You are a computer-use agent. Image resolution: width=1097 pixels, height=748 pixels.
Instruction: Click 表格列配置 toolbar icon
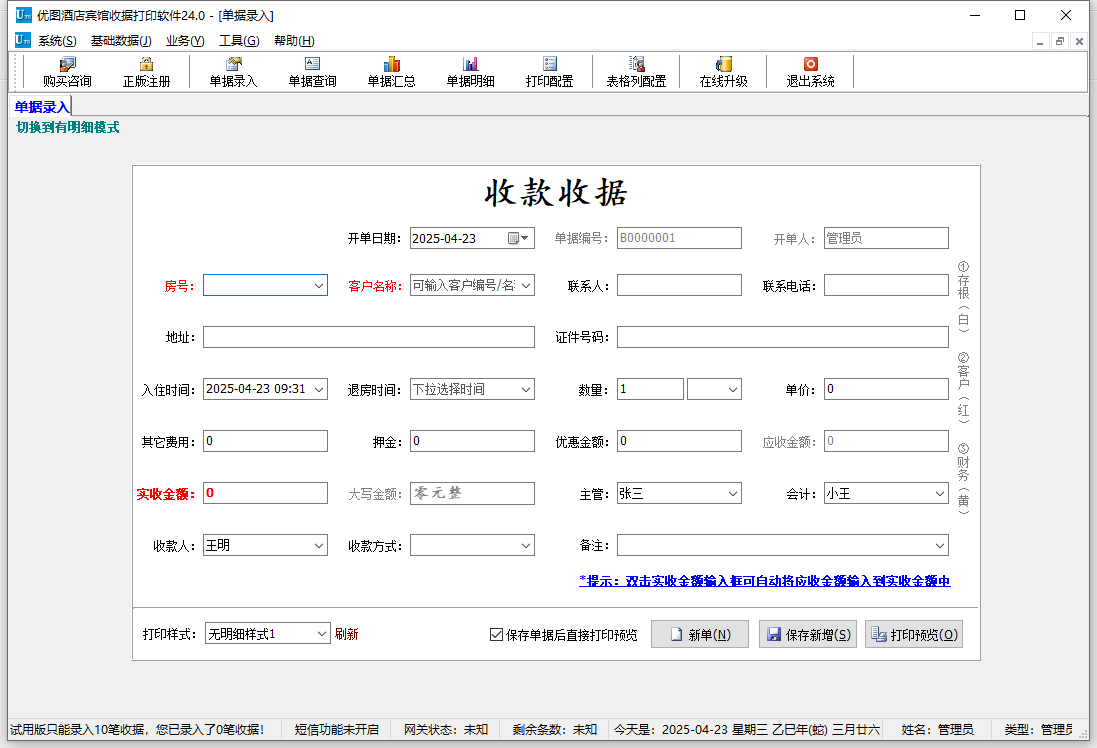point(636,64)
